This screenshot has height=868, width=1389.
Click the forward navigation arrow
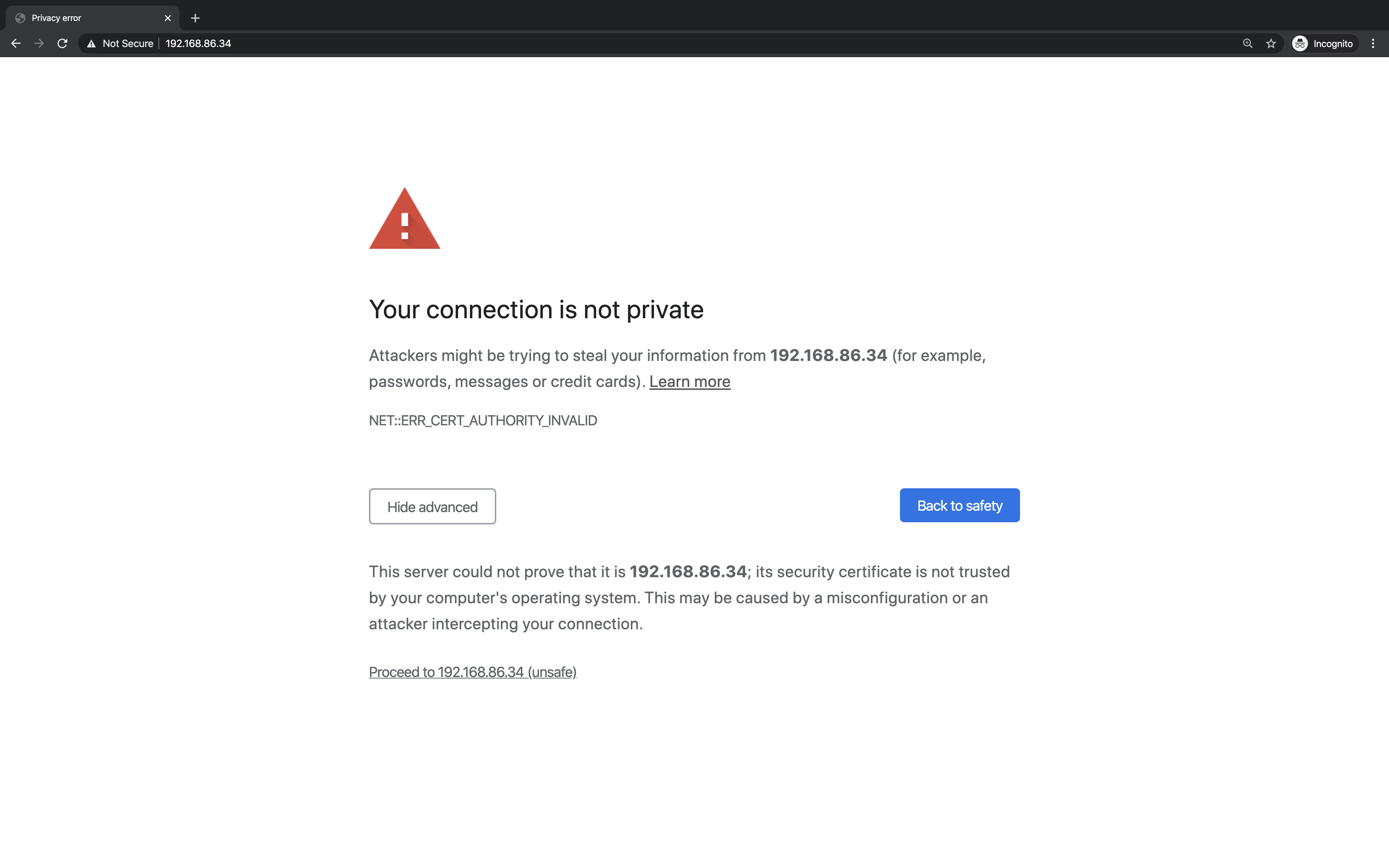39,44
